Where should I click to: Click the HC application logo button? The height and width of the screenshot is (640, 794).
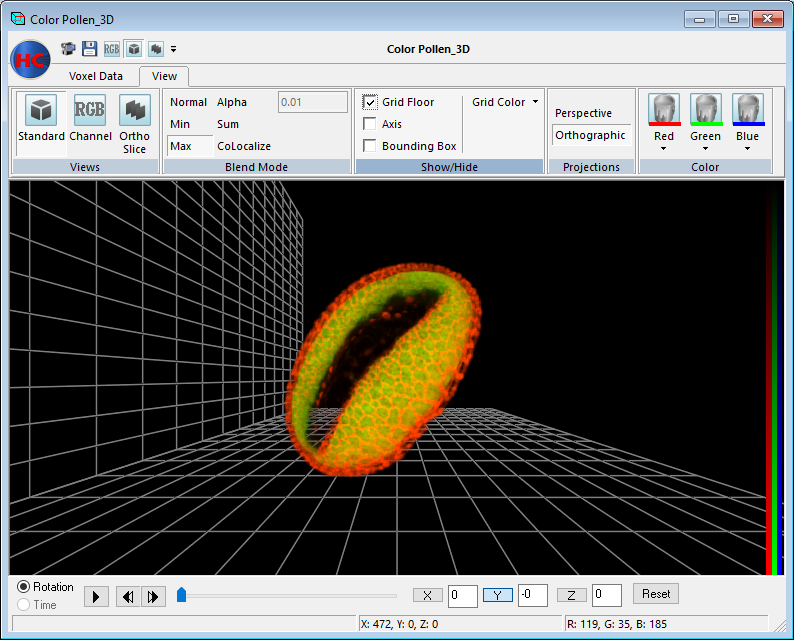coord(30,60)
